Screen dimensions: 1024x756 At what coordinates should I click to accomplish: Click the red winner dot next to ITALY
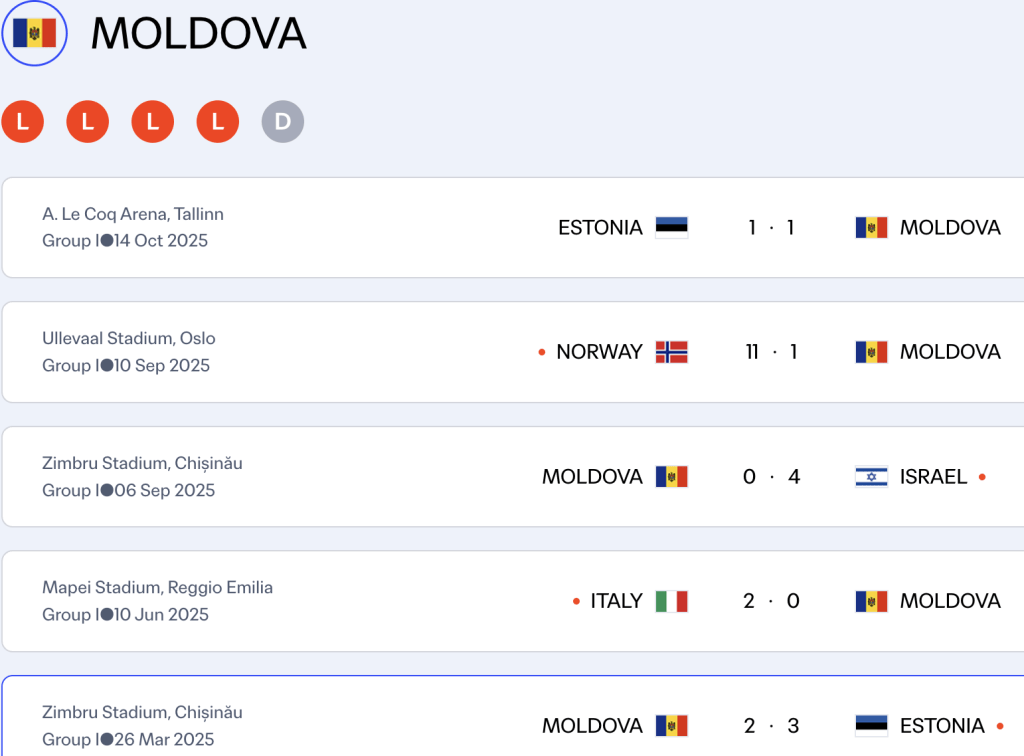(575, 601)
